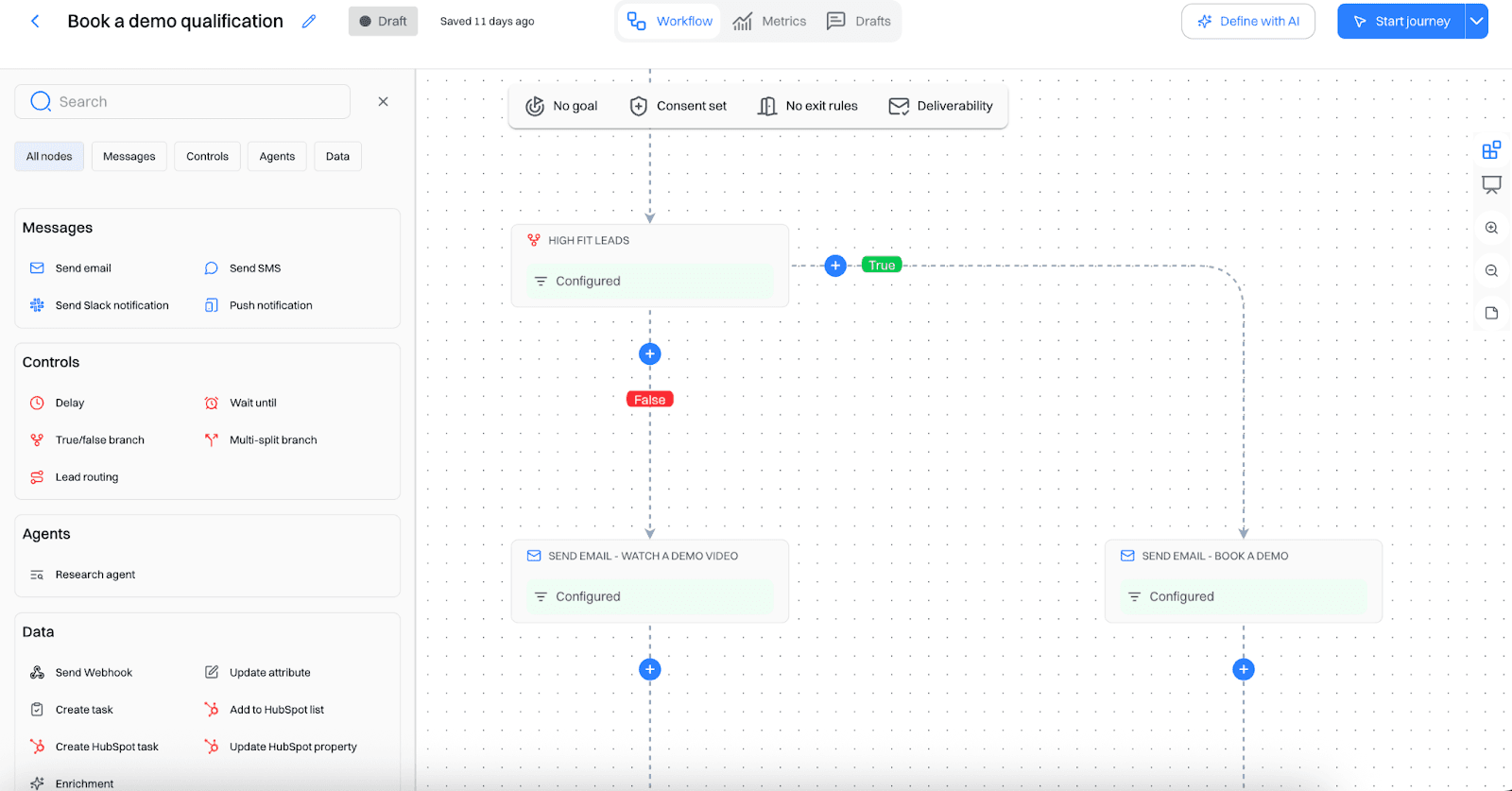The image size is (1512, 791).
Task: Switch to the Drafts tab
Action: tap(859, 21)
